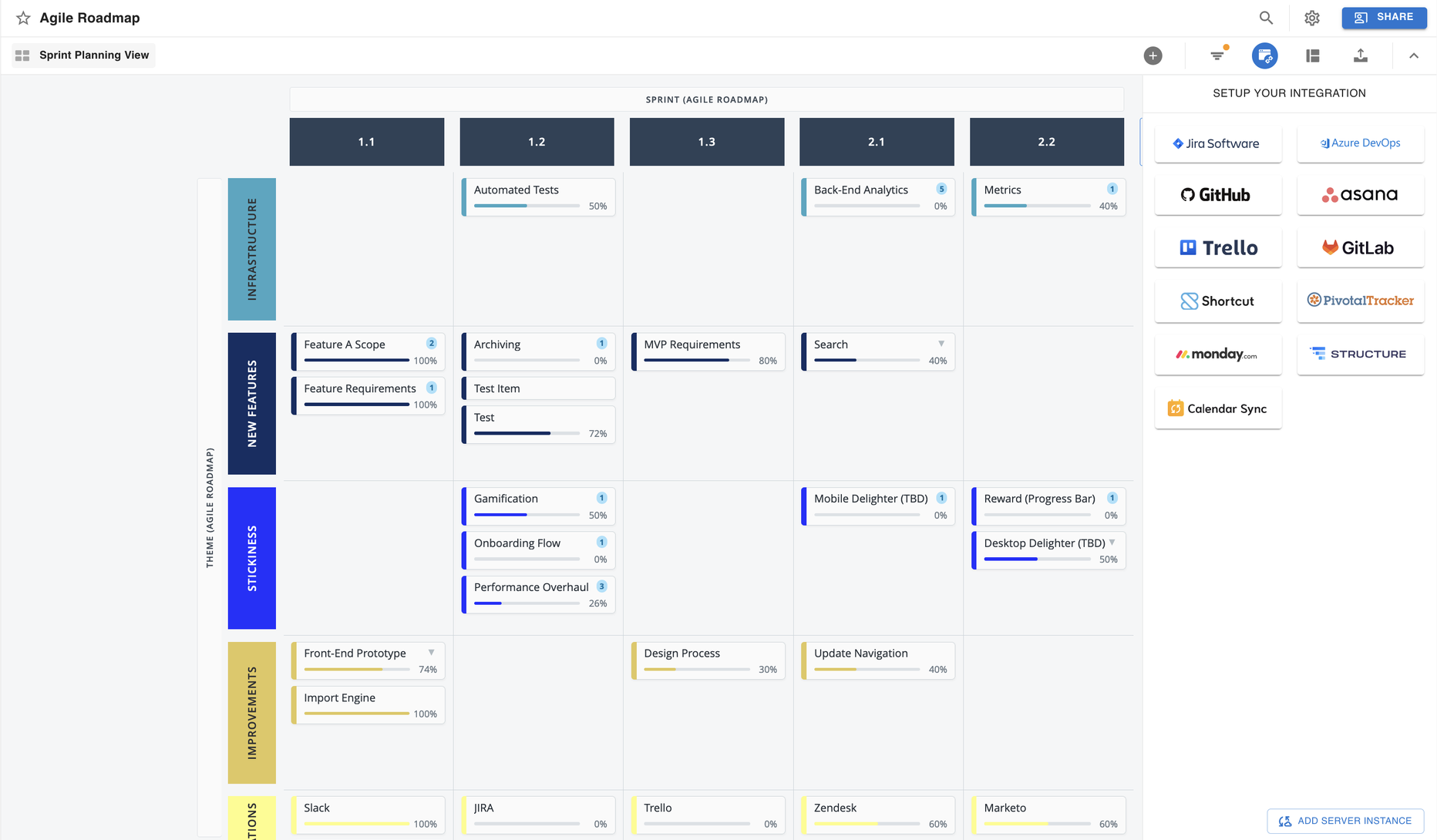Open the settings gear icon
The width and height of the screenshot is (1437, 840).
tap(1312, 18)
